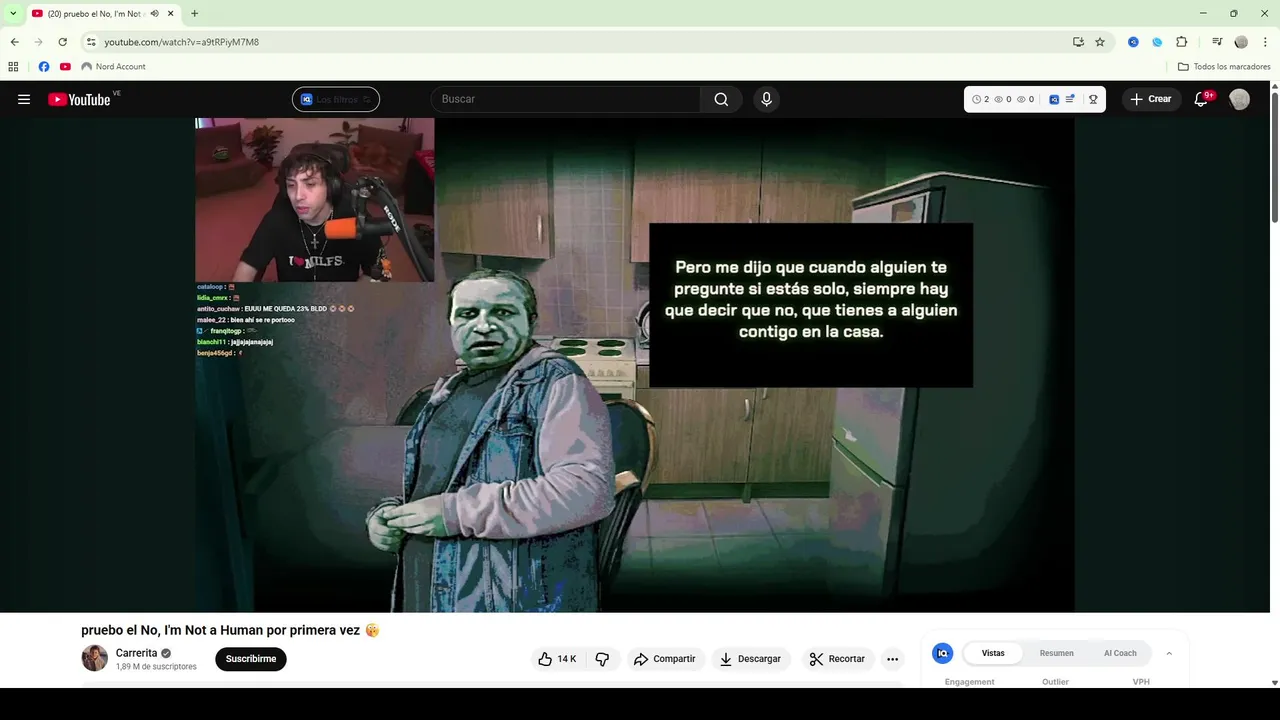Click the Crear button
1280x720 pixels.
pyautogui.click(x=1151, y=99)
